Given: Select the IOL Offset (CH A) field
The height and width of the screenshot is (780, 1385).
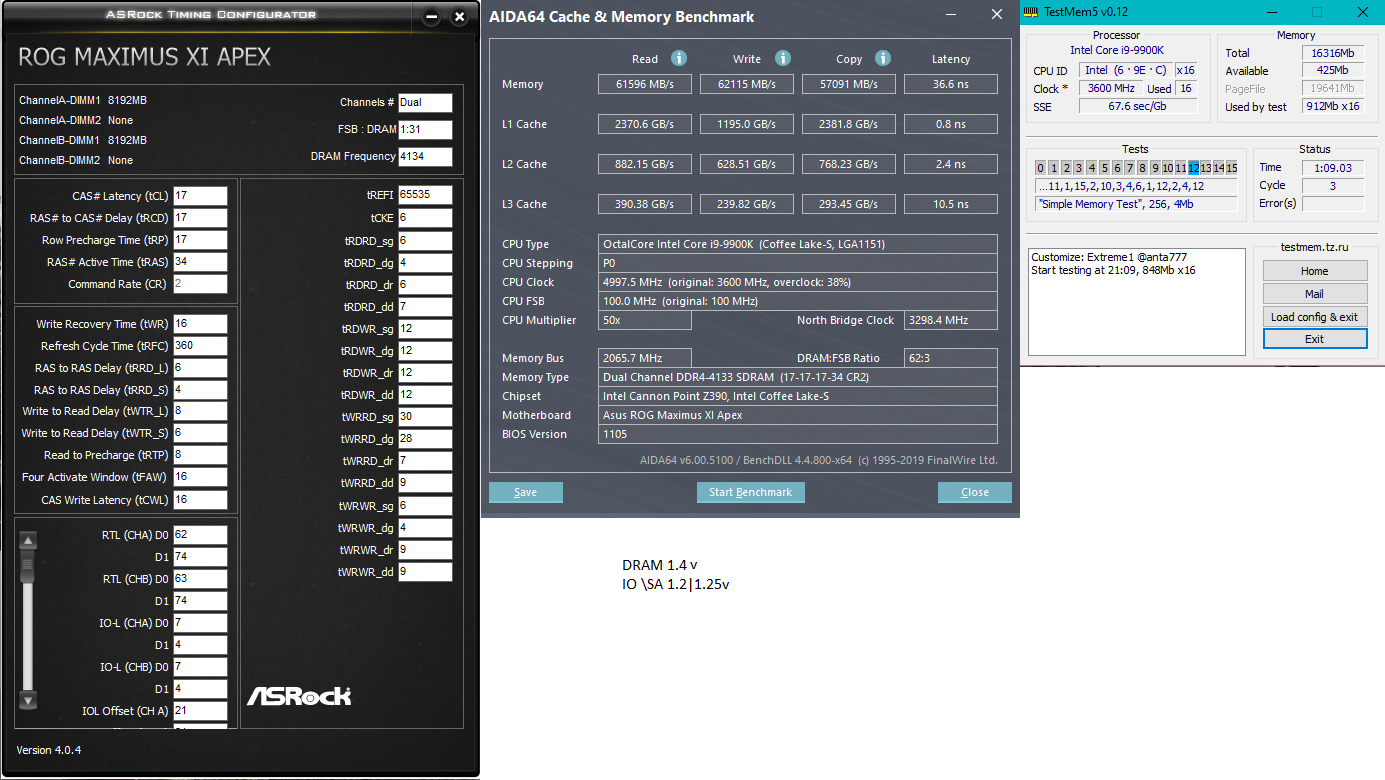Looking at the screenshot, I should (x=200, y=711).
